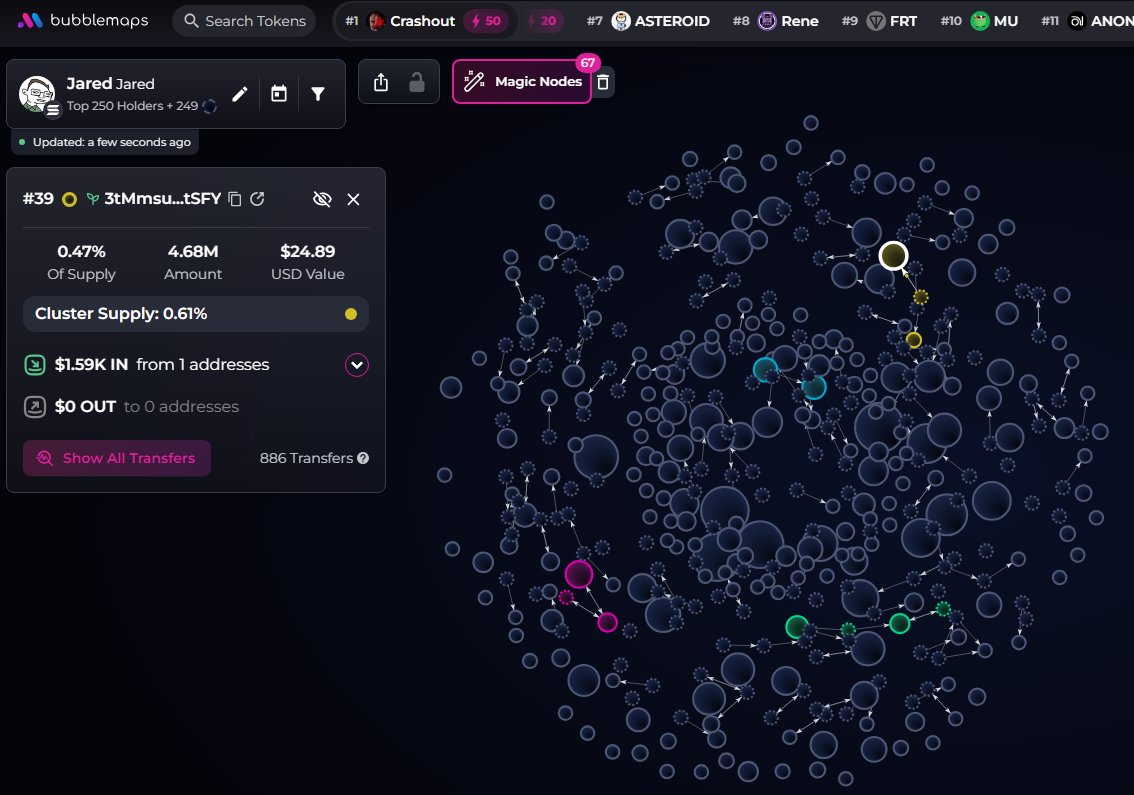Toggle hide address eye-slash icon
The image size is (1134, 795).
tap(321, 199)
